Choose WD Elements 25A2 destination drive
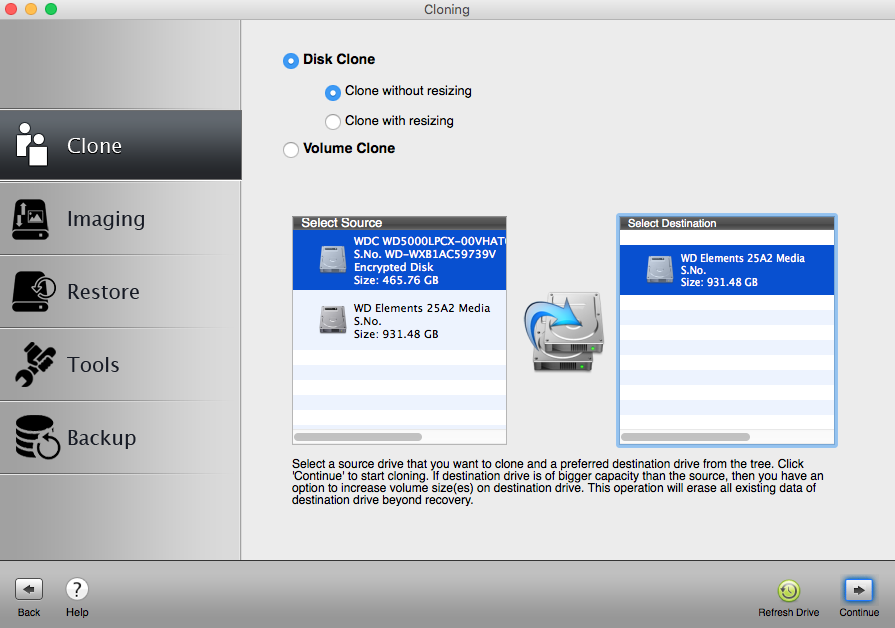This screenshot has width=895, height=628. (x=726, y=270)
